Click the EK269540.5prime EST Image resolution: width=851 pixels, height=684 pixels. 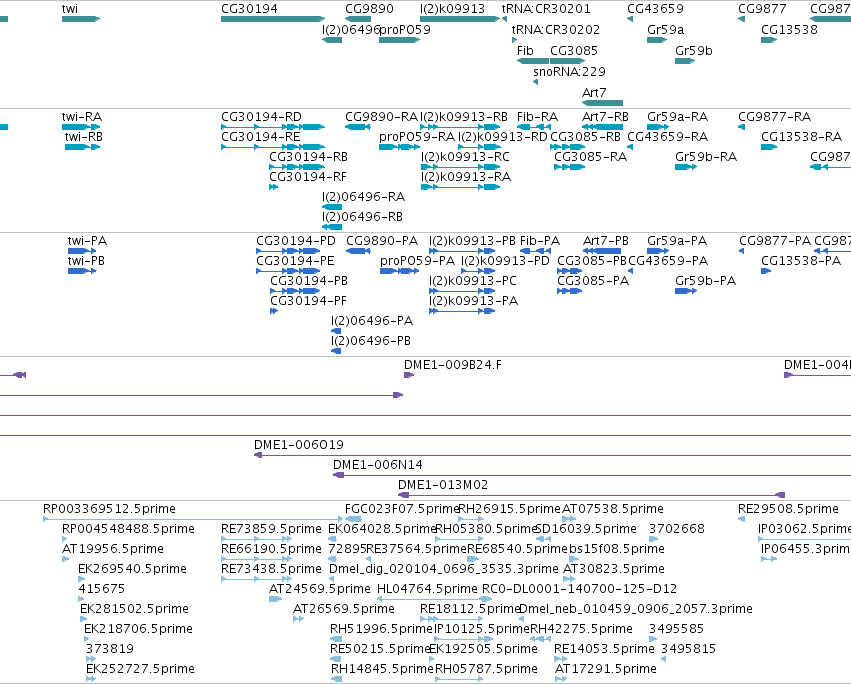pyautogui.click(x=81, y=579)
